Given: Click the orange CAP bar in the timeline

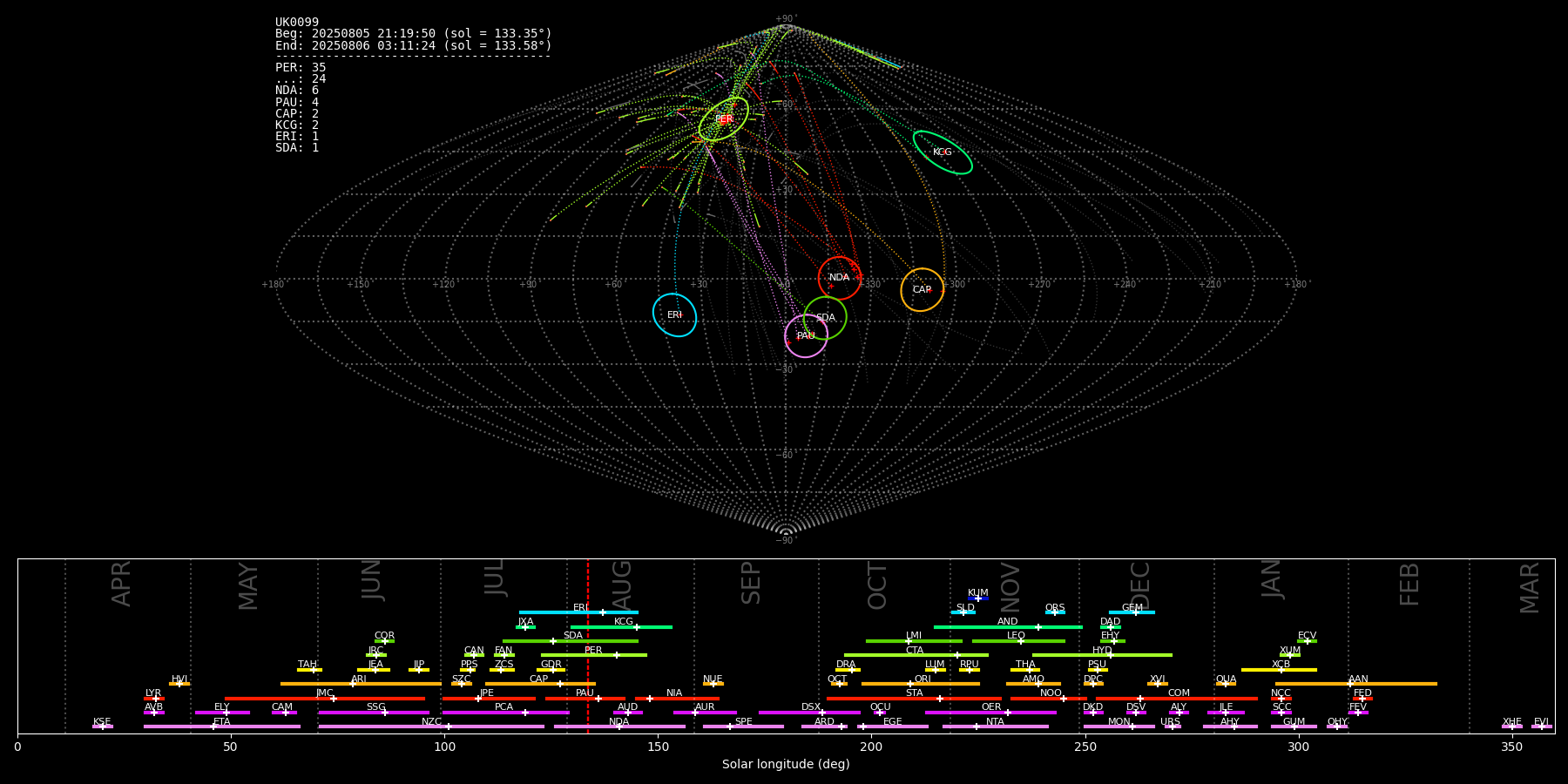Looking at the screenshot, I should (540, 684).
